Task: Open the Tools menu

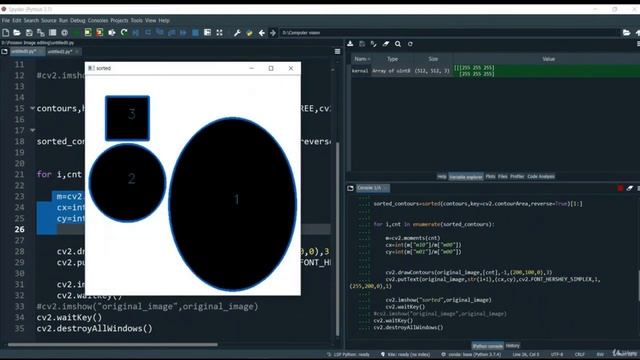Action: 137,20
